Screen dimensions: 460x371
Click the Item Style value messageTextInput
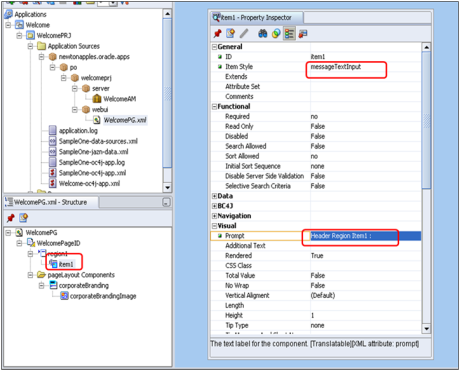pyautogui.click(x=336, y=67)
